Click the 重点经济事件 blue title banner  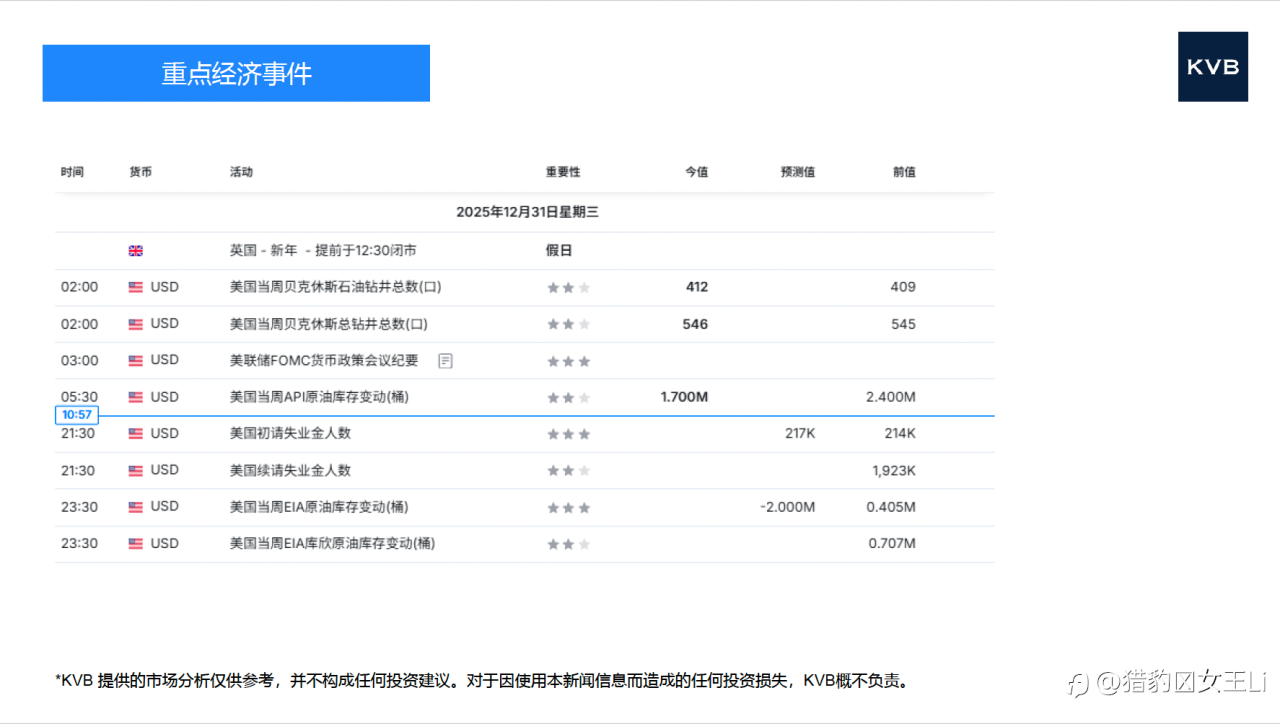pos(236,73)
